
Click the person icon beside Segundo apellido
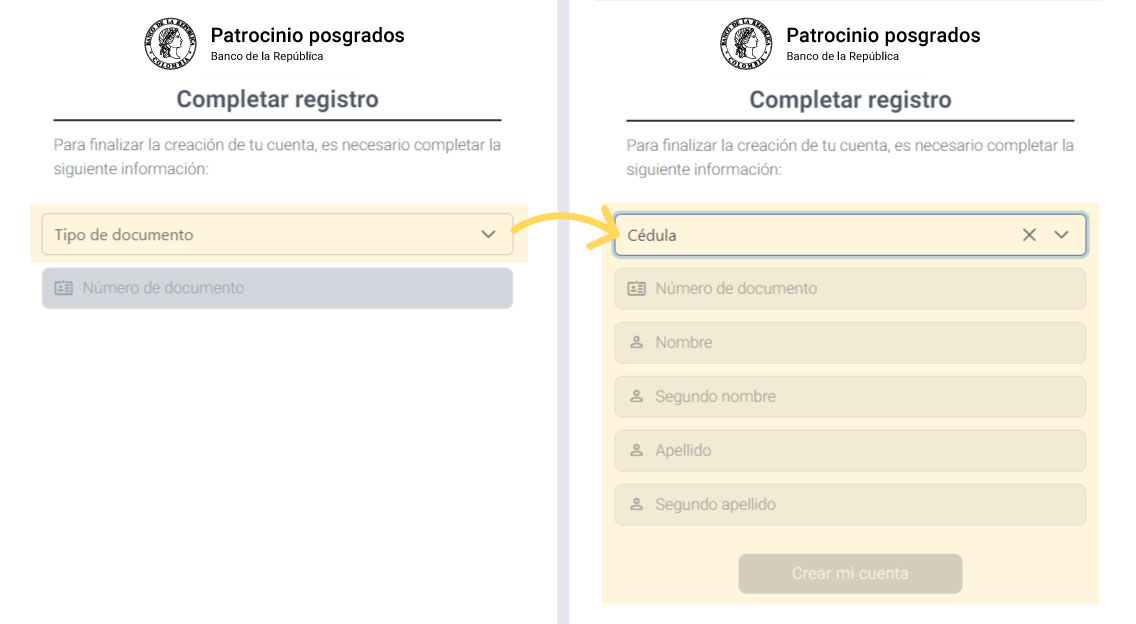[x=637, y=504]
